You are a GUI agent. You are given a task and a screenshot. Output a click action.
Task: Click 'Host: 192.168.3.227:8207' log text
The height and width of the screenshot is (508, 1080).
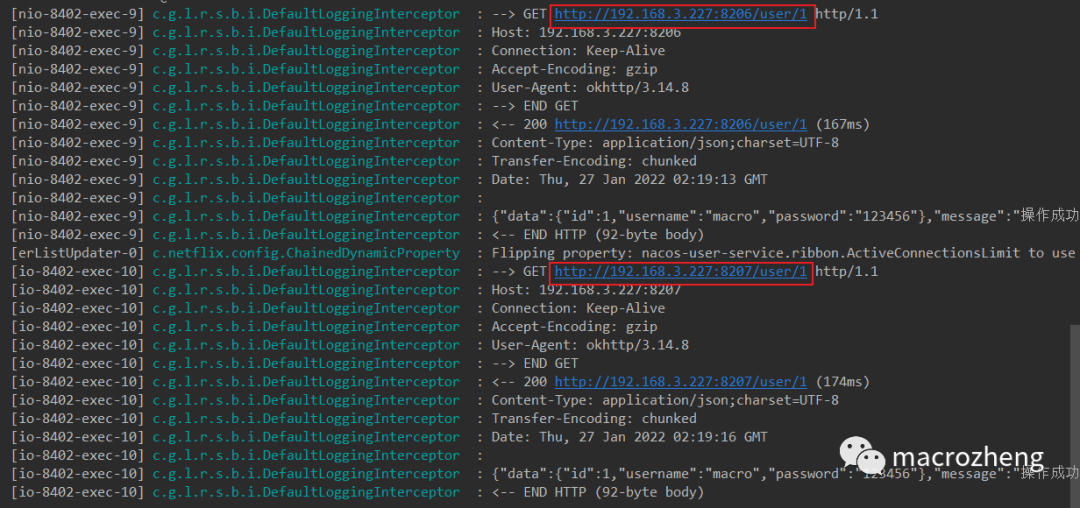(586, 290)
